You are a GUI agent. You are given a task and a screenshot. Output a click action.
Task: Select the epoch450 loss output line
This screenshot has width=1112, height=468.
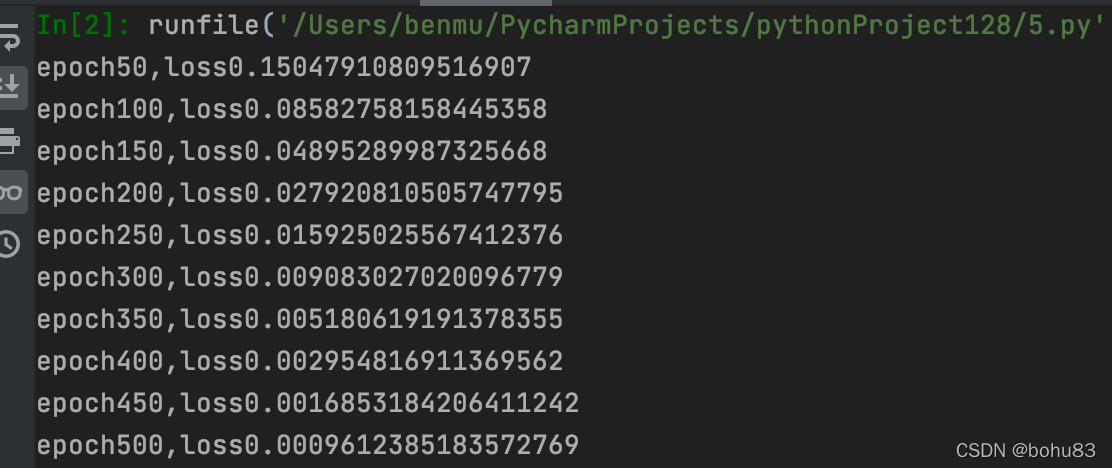point(308,403)
